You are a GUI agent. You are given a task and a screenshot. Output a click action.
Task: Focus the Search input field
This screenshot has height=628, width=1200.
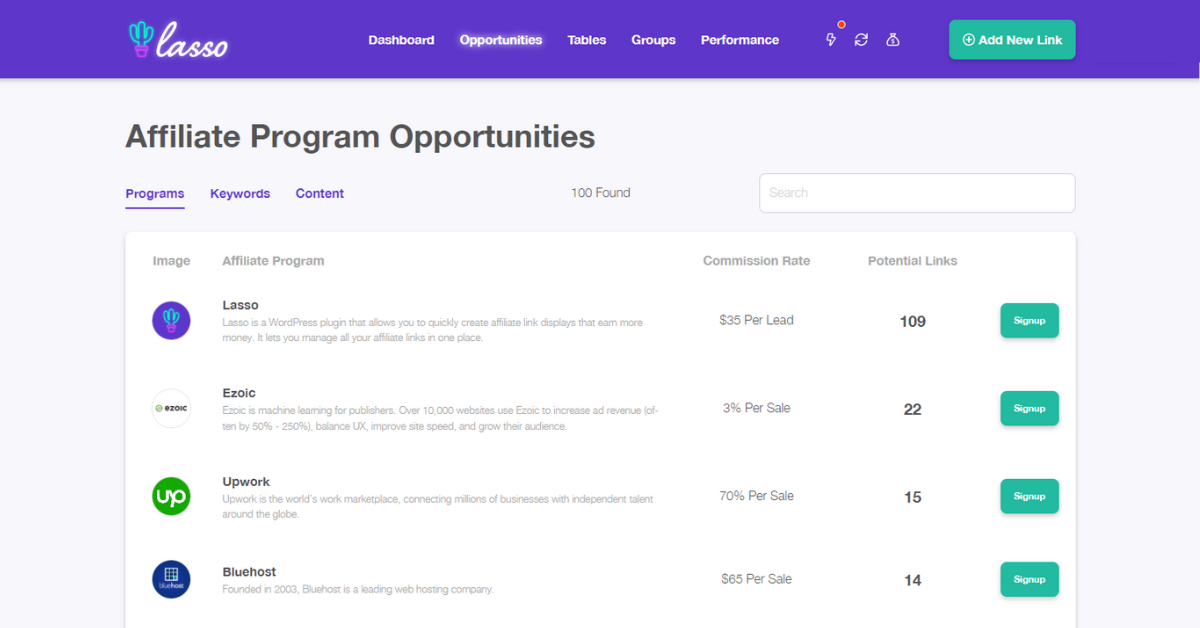click(917, 193)
